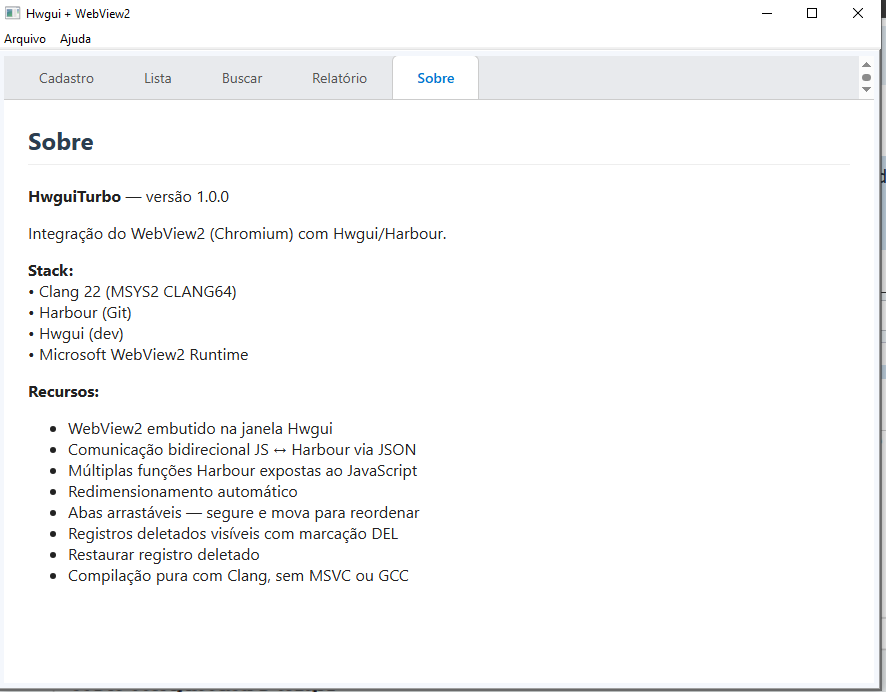886x692 pixels.
Task: Click 'Restaurar registro deletado' item
Action: pos(164,555)
